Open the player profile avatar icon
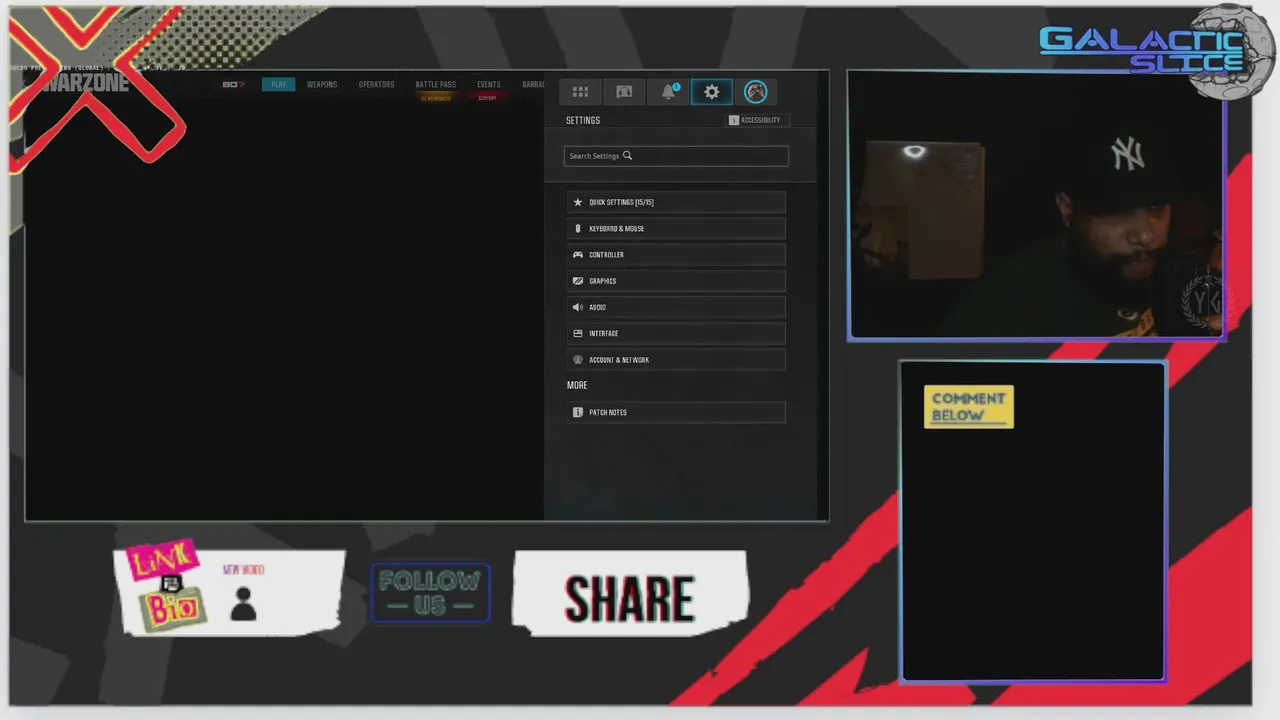This screenshot has width=1280, height=720. tap(756, 92)
